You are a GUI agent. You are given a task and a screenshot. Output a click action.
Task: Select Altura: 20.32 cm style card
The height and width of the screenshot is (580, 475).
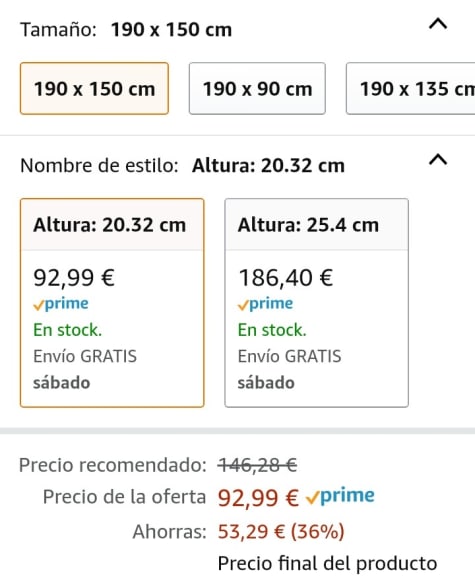(x=112, y=303)
